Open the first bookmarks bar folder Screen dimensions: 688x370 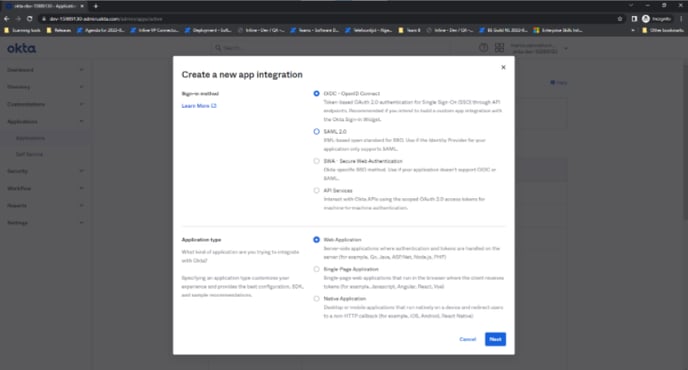[x=22, y=30]
